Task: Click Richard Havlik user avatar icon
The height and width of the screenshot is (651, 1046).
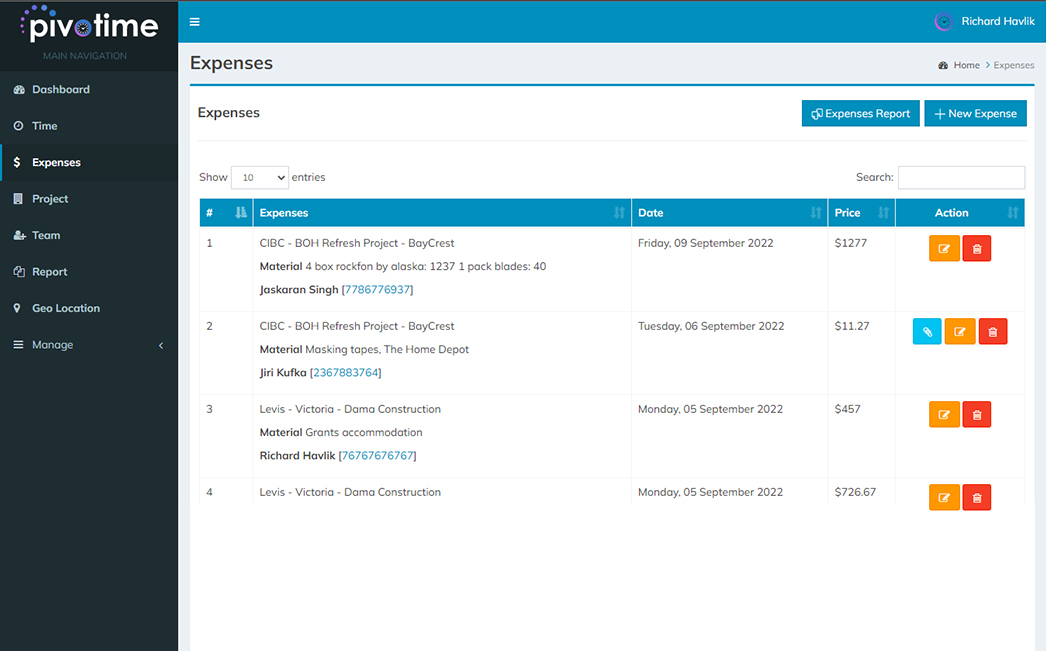Action: coord(943,22)
